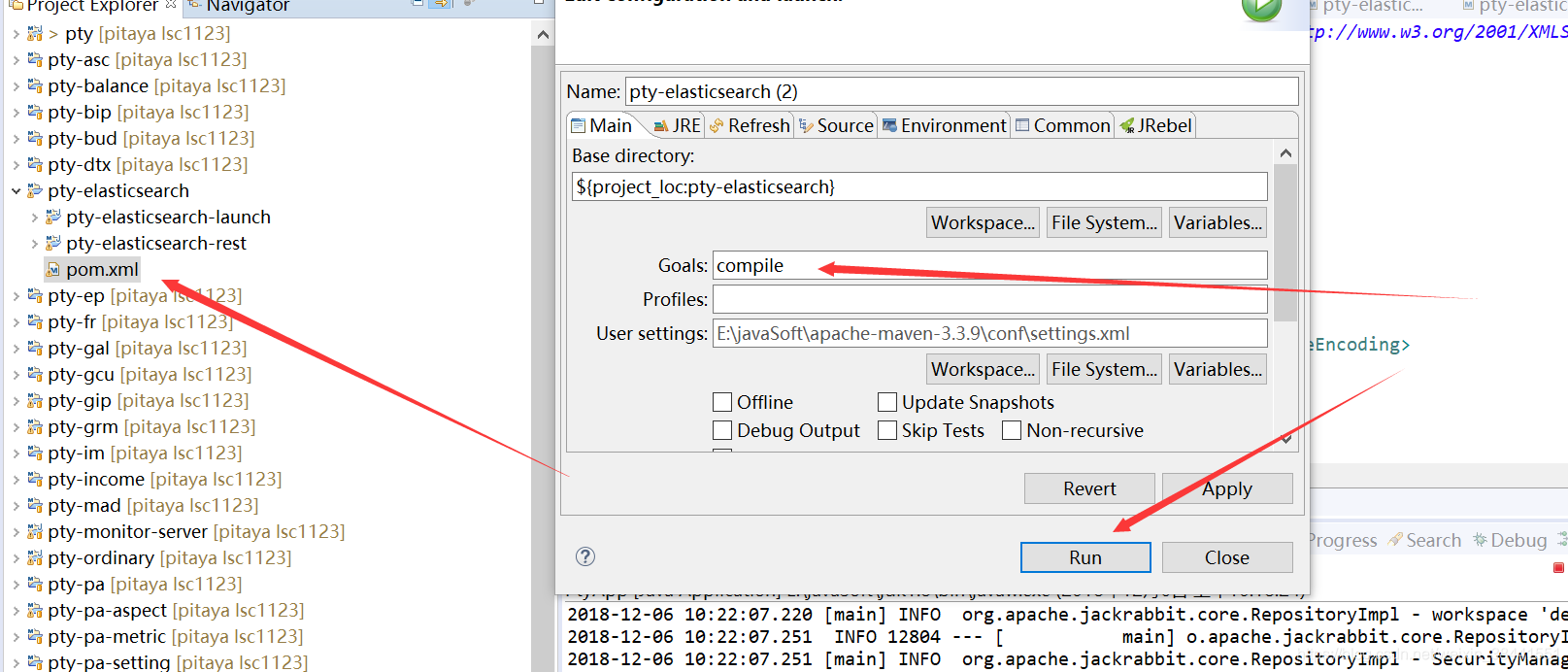Expand the pty-elasticsearch-rest module

coord(34,243)
